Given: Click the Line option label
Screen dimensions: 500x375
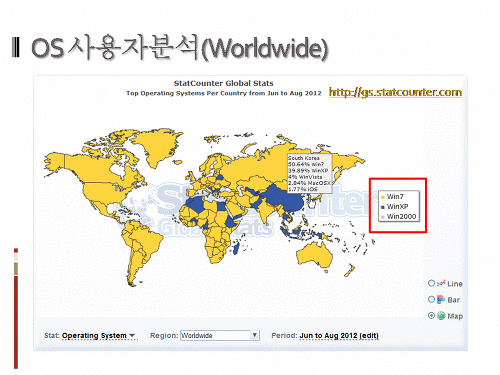Looking at the screenshot, I should coord(455,284).
